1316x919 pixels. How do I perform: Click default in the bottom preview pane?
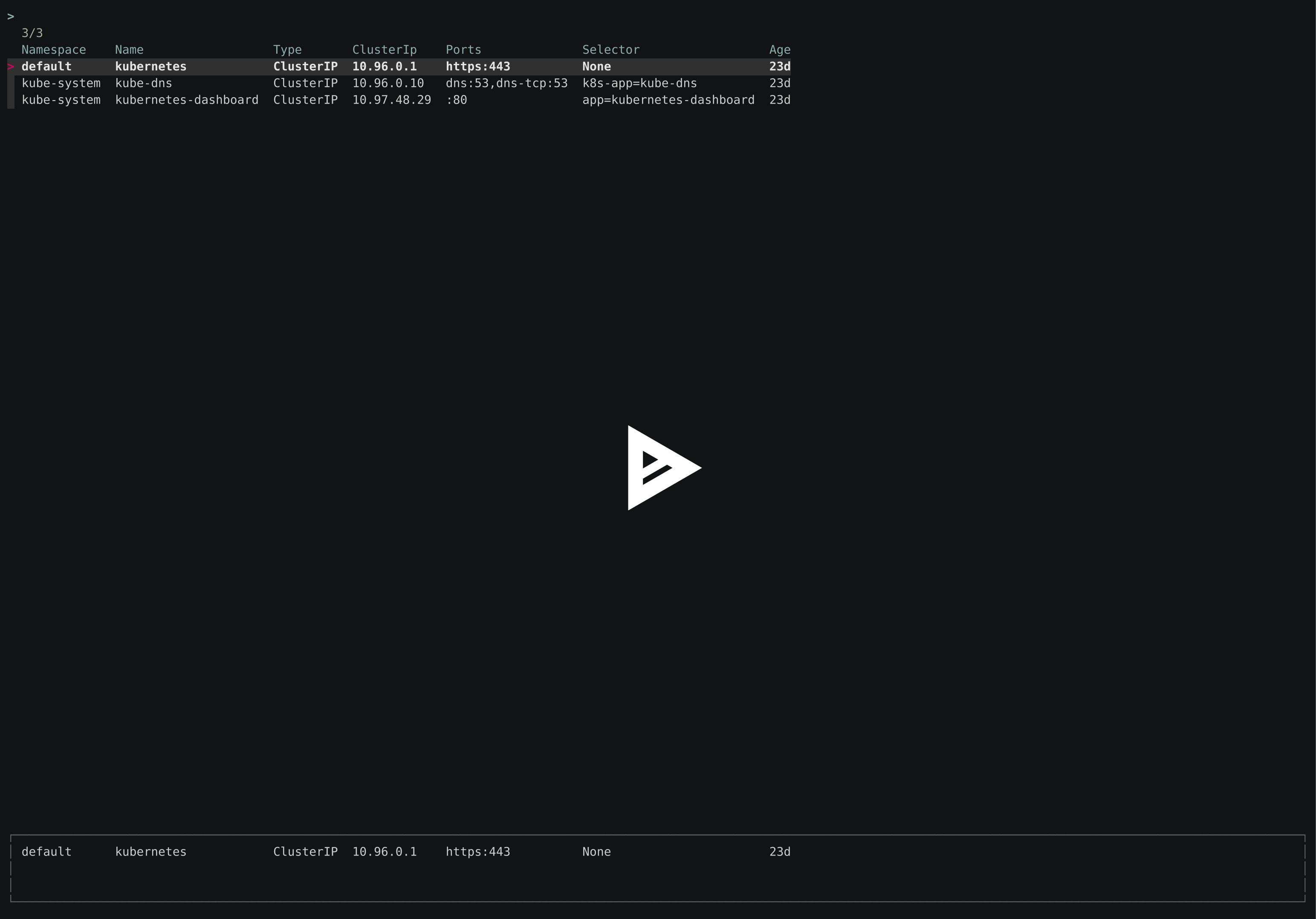point(46,851)
